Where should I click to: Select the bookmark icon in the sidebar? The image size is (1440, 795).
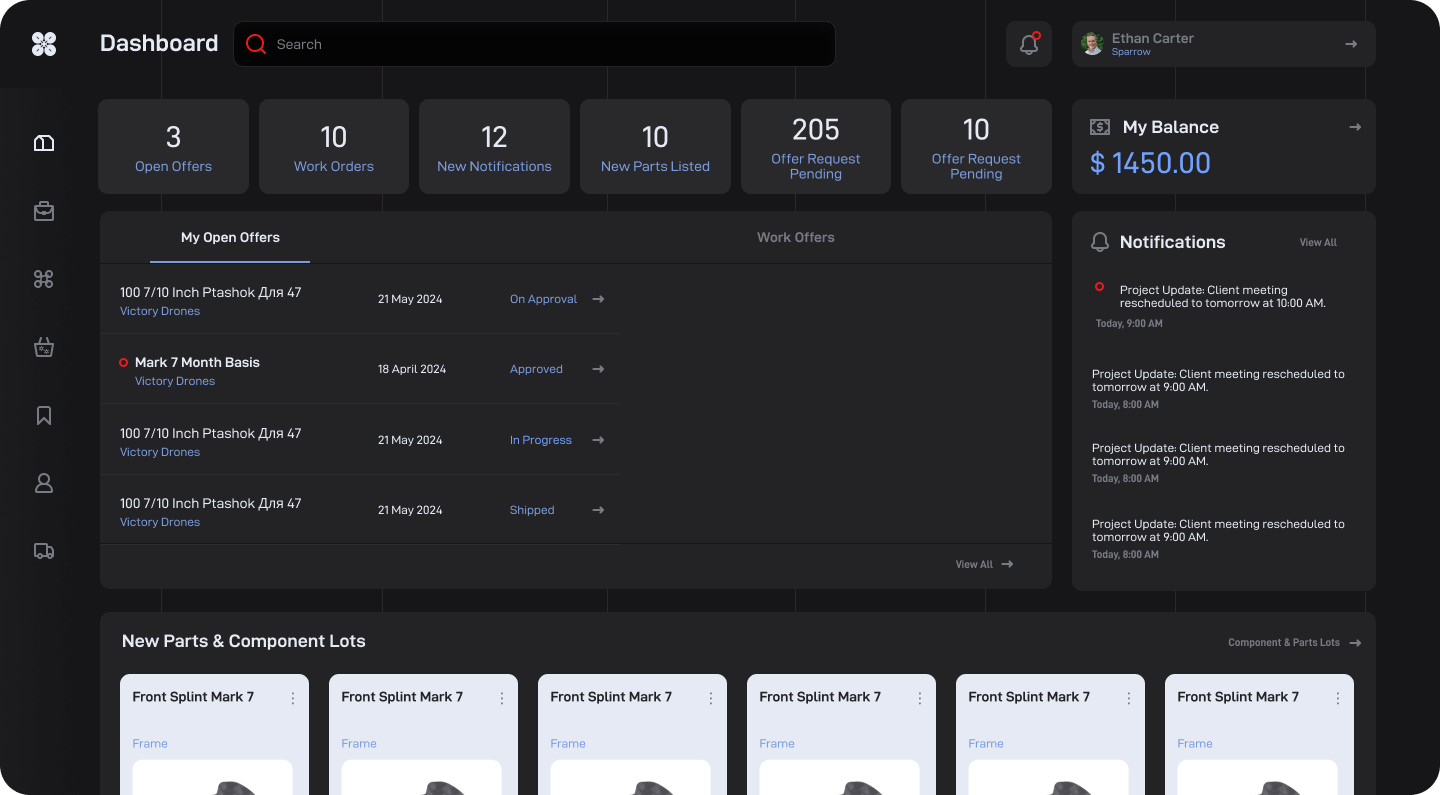point(44,415)
